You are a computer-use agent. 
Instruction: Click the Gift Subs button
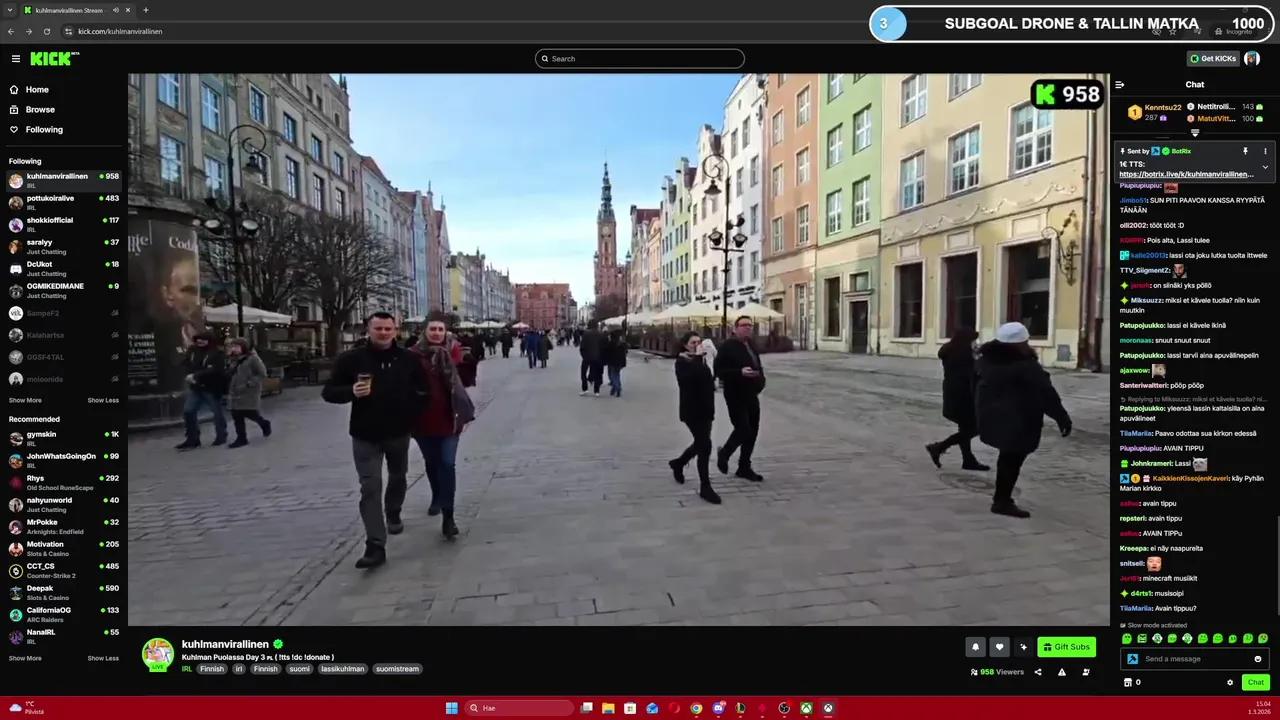tap(1066, 647)
